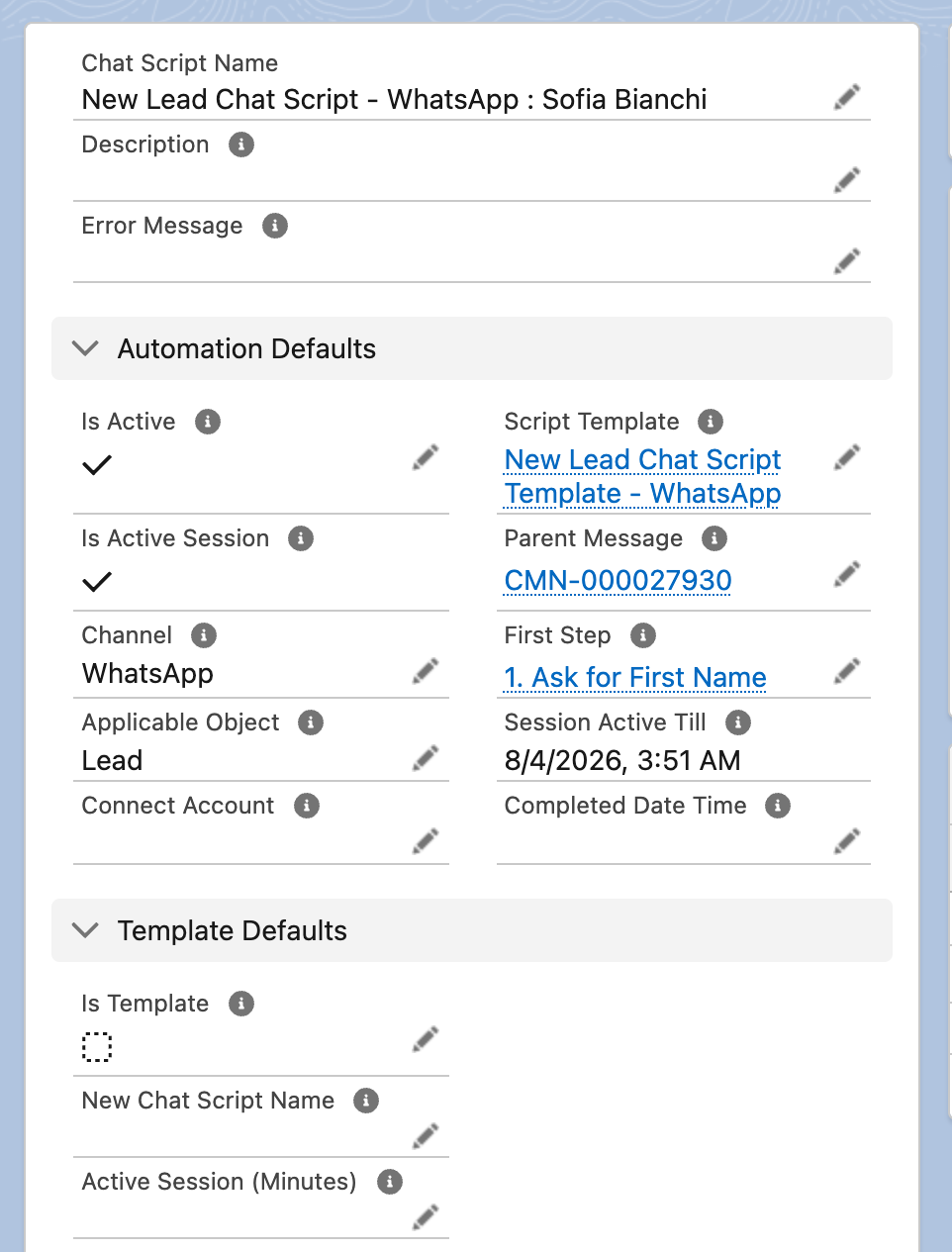Edit the Completed Date Time field
Viewport: 952px width, 1252px height.
[x=847, y=841]
